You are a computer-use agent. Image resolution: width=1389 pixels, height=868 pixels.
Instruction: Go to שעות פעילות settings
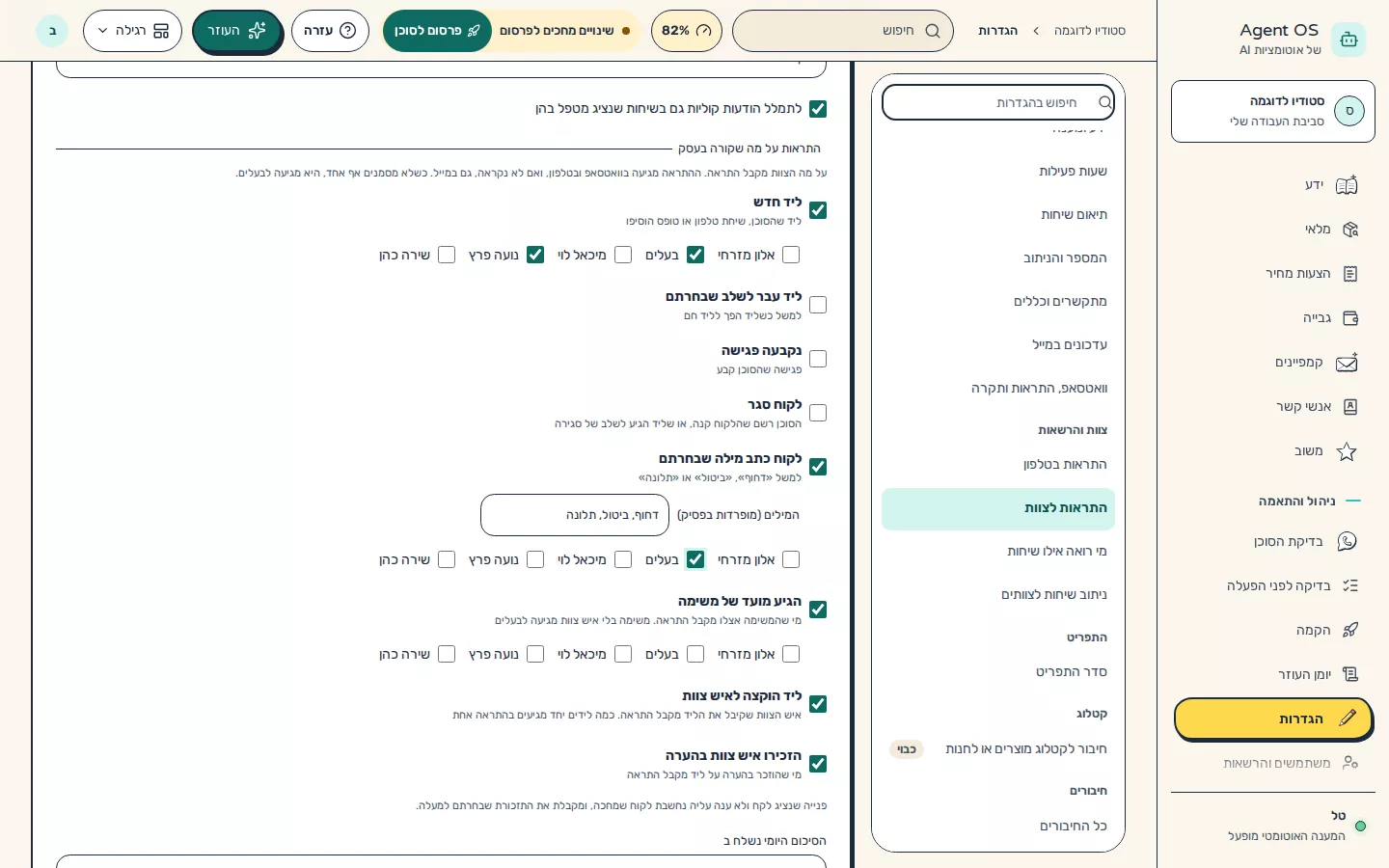998,172
